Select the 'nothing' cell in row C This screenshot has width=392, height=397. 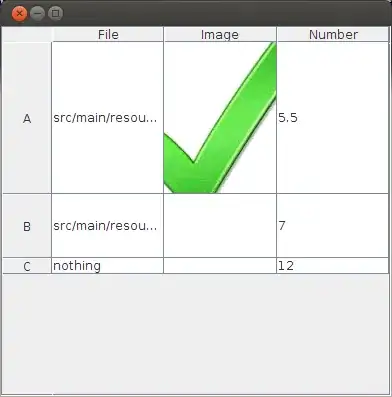coord(108,266)
